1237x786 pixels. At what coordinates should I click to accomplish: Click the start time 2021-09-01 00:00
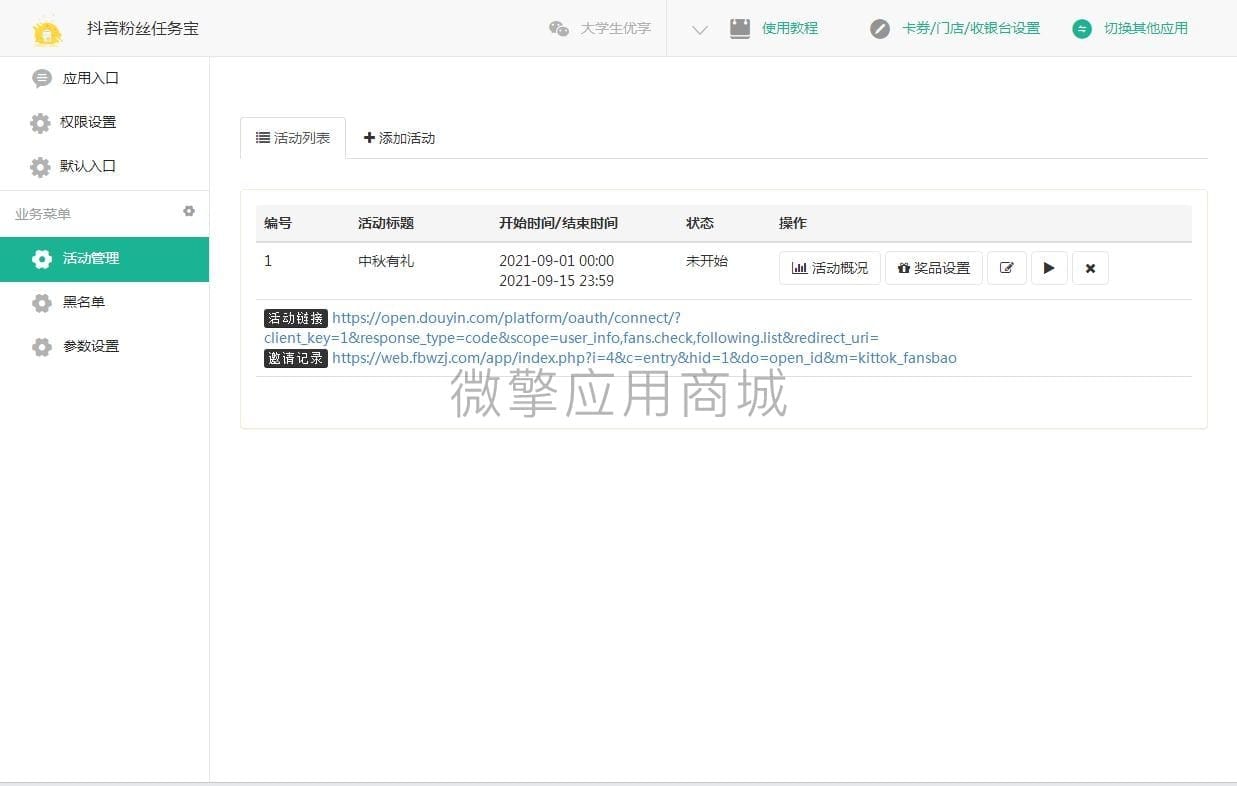(557, 261)
